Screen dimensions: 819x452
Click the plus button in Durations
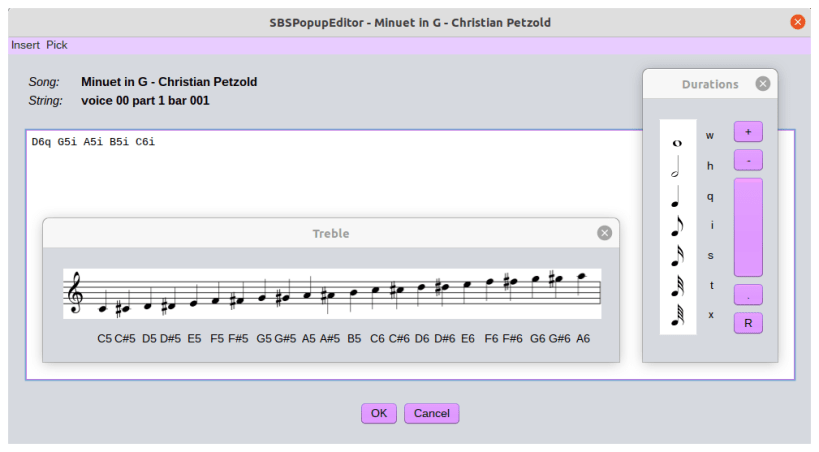pos(748,132)
